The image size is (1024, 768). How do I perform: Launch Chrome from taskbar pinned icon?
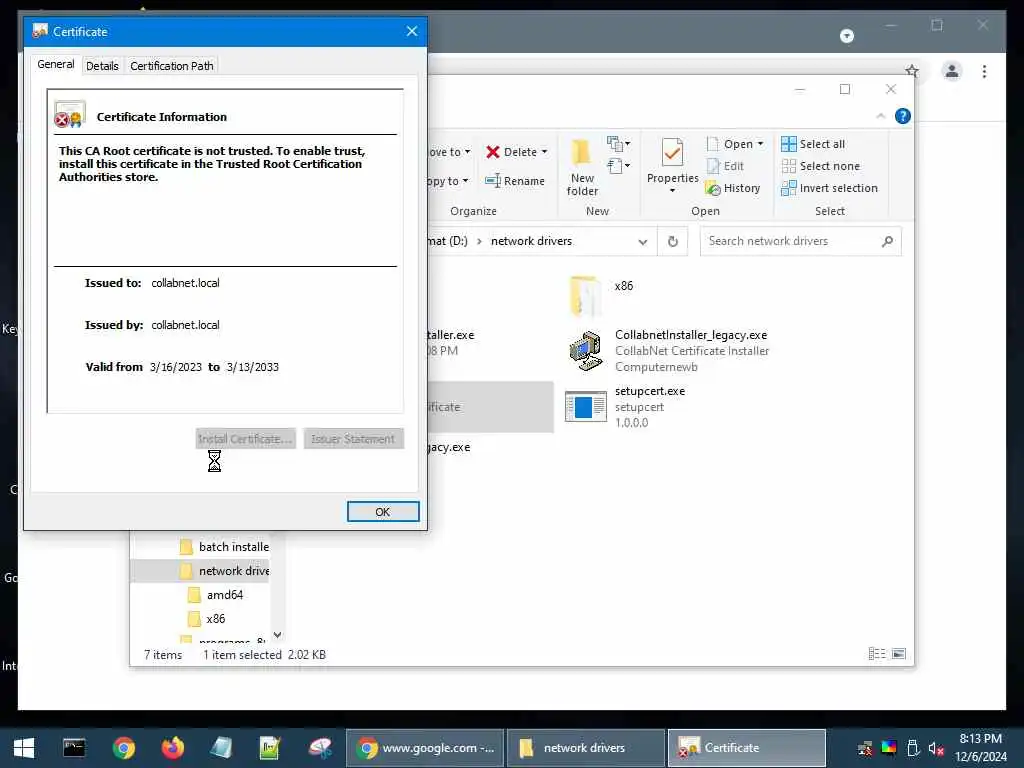[x=123, y=748]
